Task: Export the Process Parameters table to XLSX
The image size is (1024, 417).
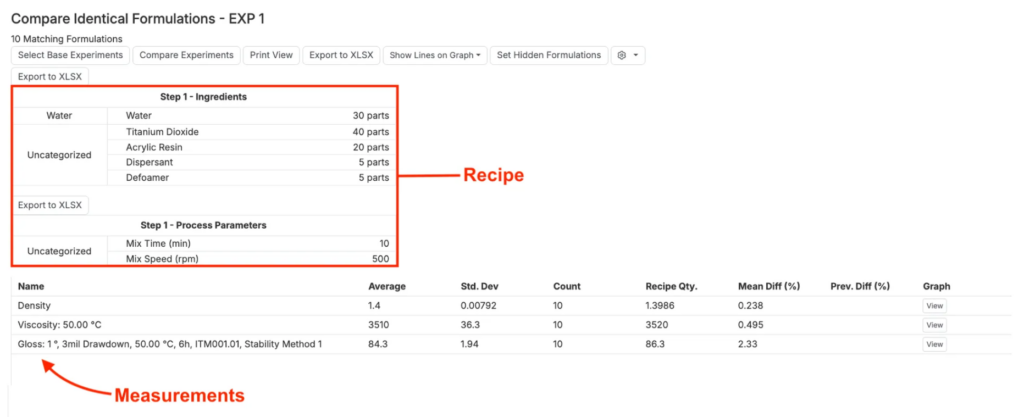Action: click(x=50, y=205)
